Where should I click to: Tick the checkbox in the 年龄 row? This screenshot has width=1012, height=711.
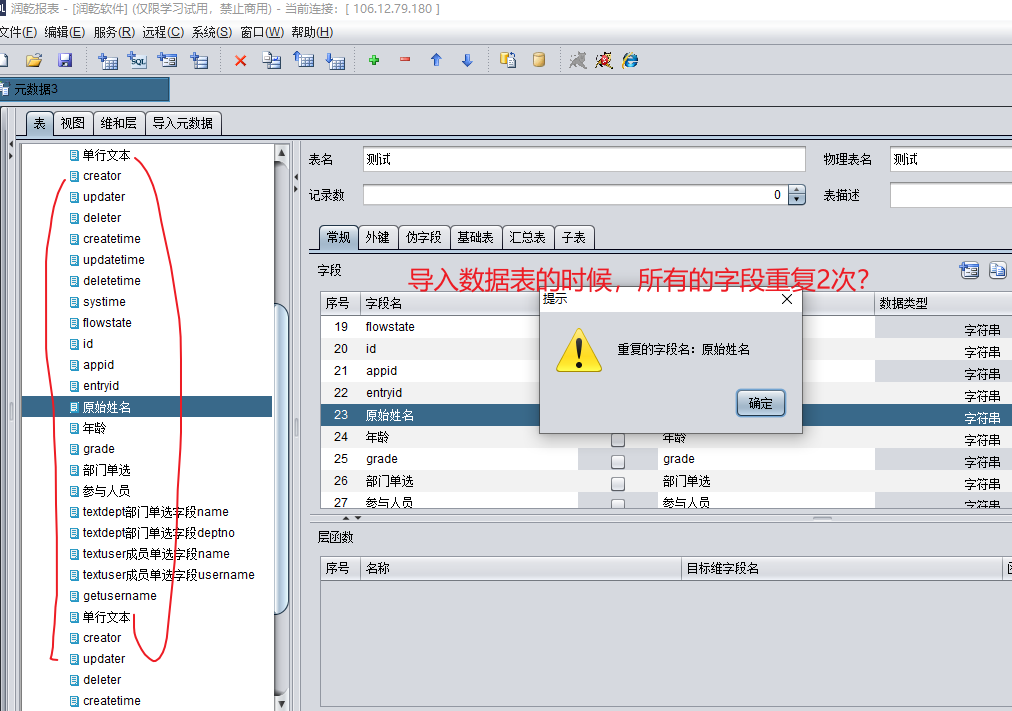pos(618,440)
